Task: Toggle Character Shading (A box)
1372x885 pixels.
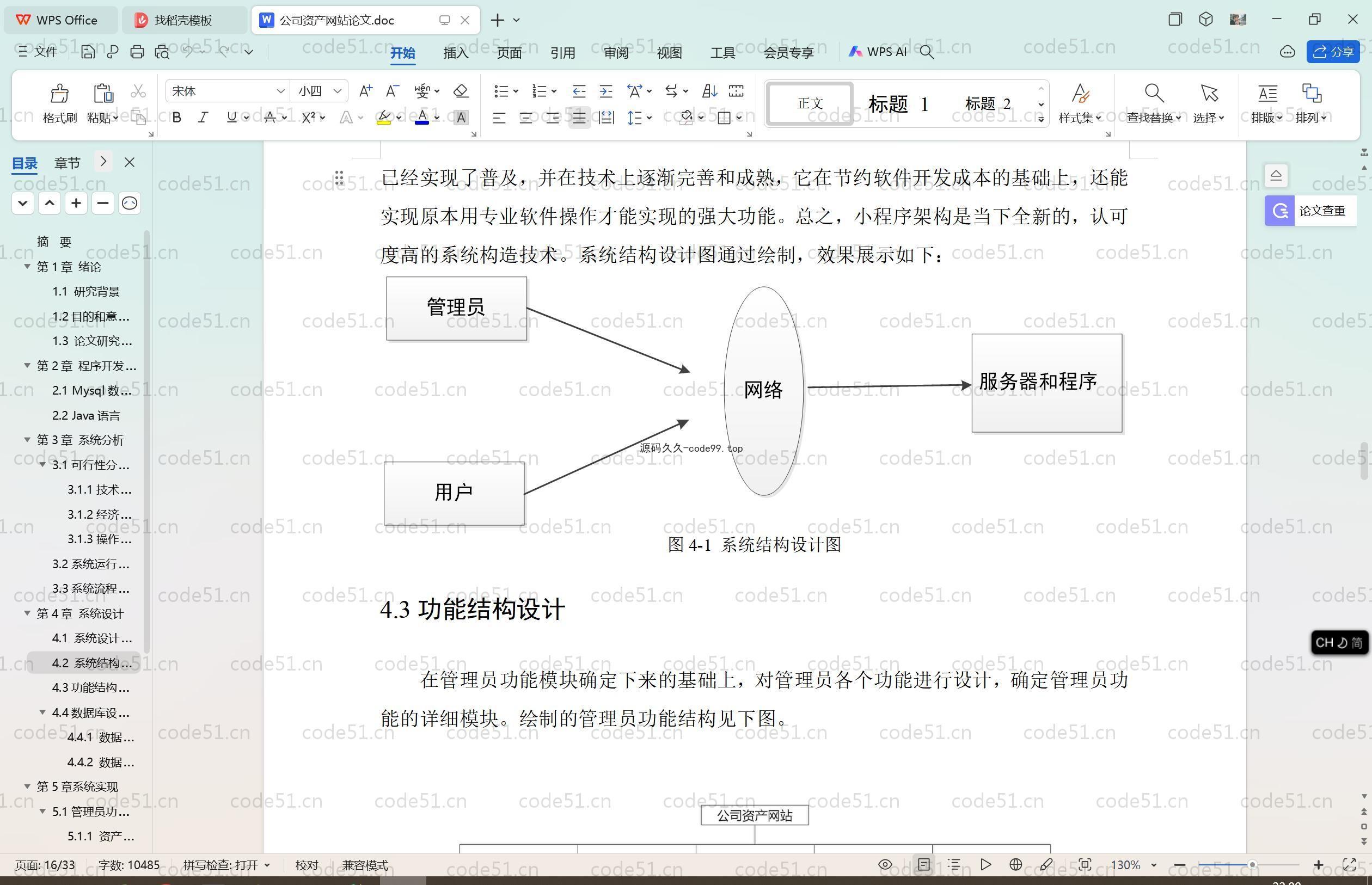Action: (x=461, y=118)
